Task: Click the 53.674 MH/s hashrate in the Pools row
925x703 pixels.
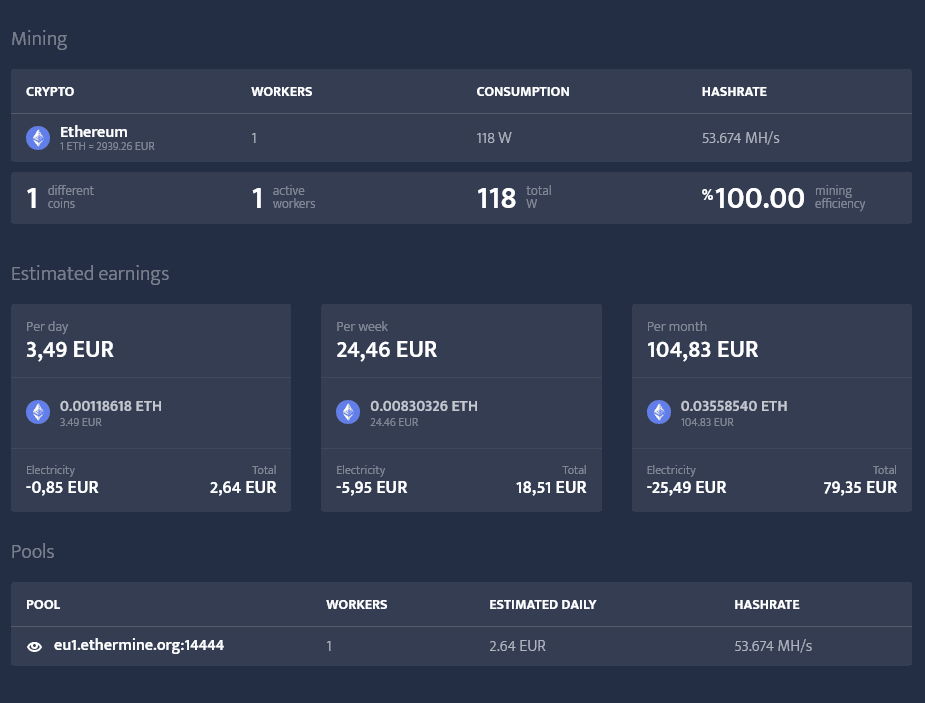Action: (773, 646)
